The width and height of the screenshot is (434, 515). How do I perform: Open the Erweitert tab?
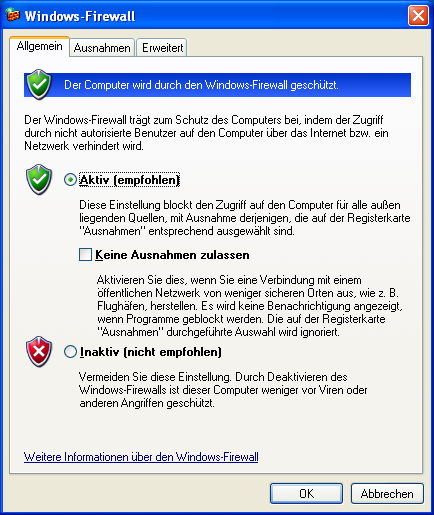click(x=162, y=48)
